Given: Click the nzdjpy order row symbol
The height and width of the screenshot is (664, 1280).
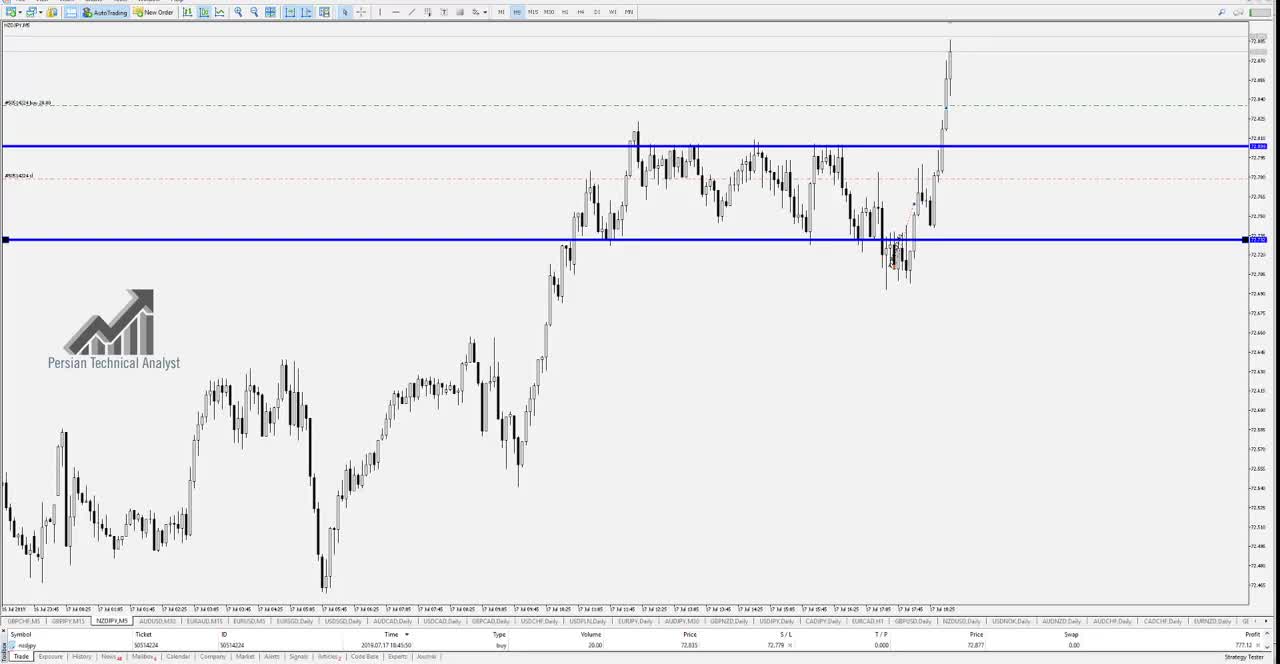Looking at the screenshot, I should pyautogui.click(x=27, y=645).
